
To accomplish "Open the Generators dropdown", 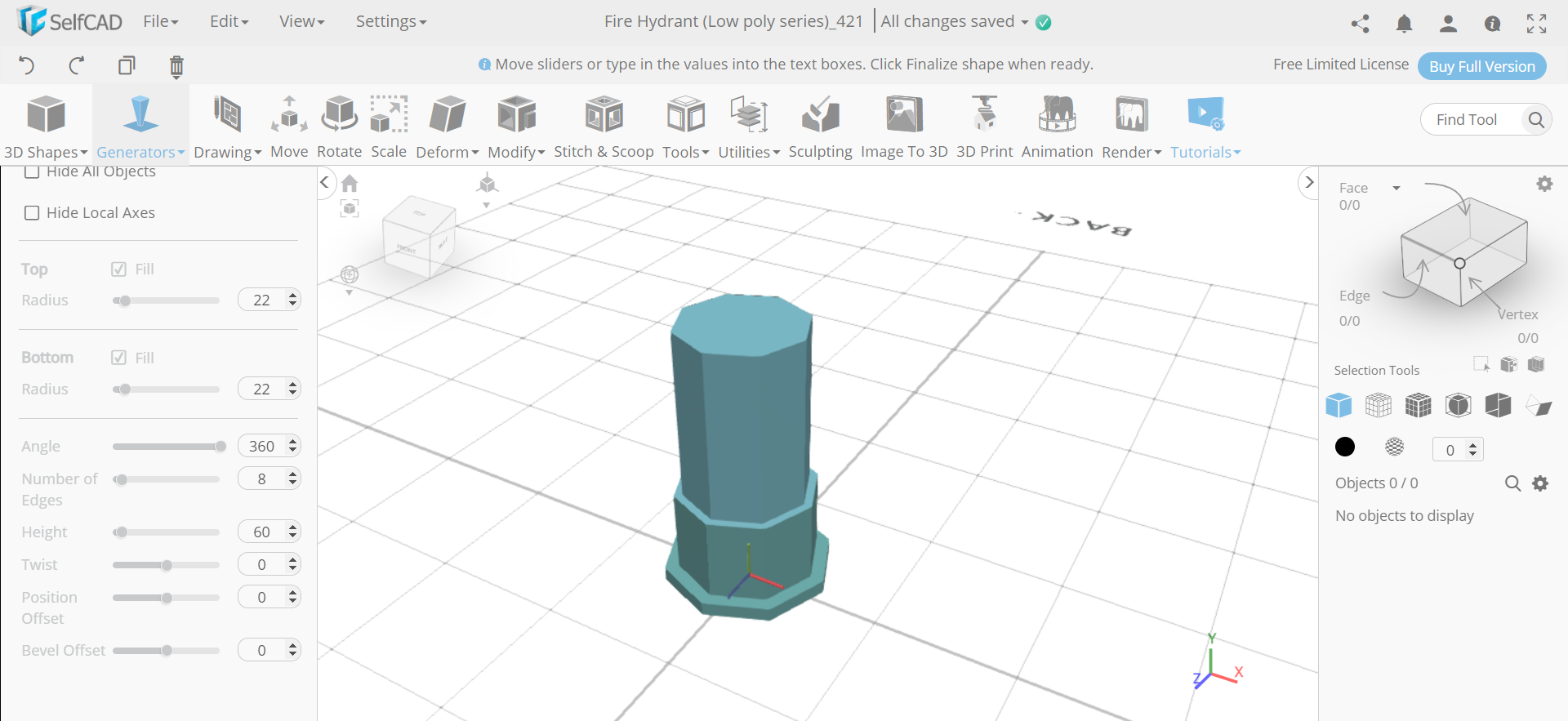I will click(x=140, y=127).
